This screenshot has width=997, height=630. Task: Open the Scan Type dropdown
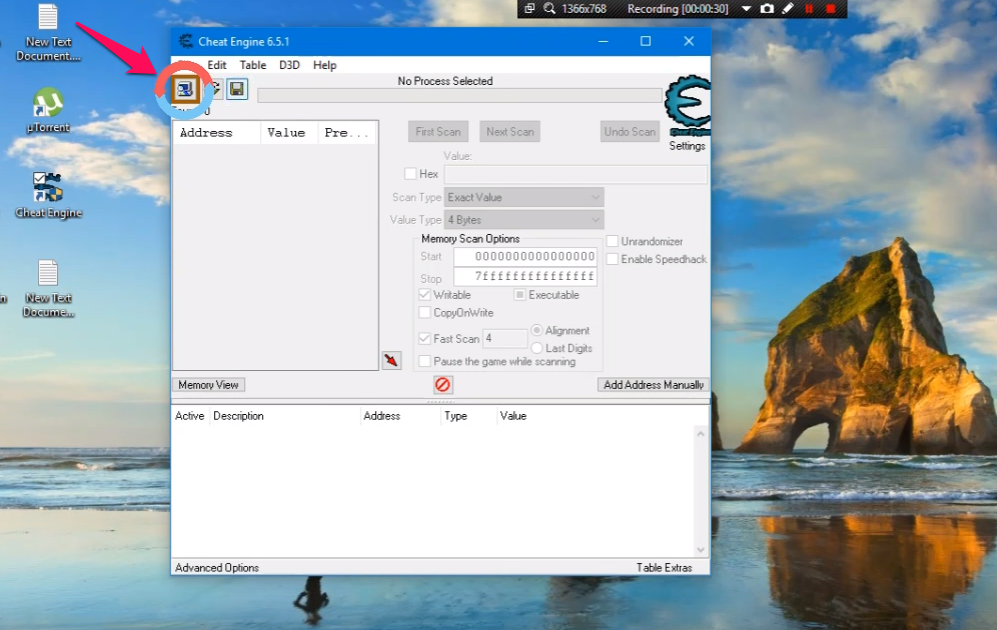point(524,197)
